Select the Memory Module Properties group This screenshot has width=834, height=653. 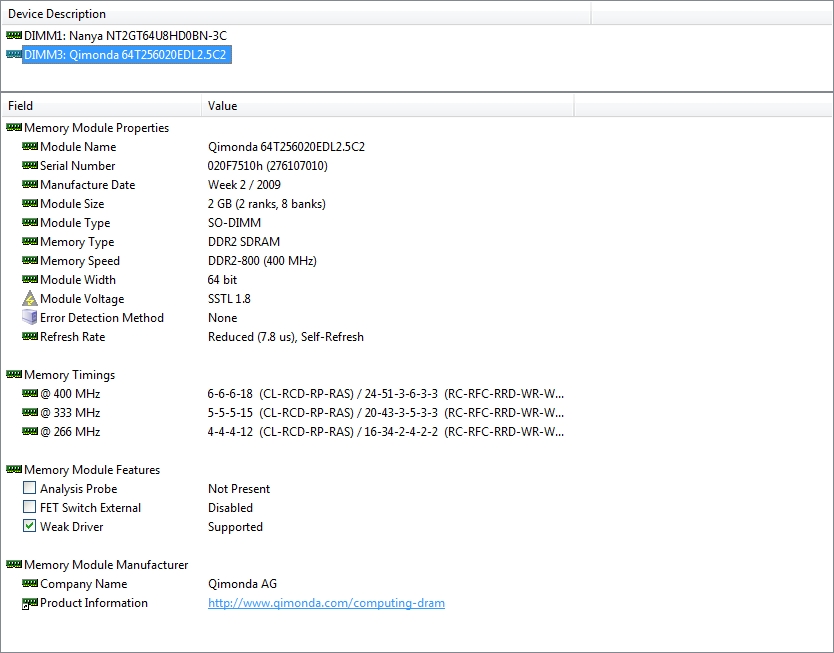click(x=96, y=128)
